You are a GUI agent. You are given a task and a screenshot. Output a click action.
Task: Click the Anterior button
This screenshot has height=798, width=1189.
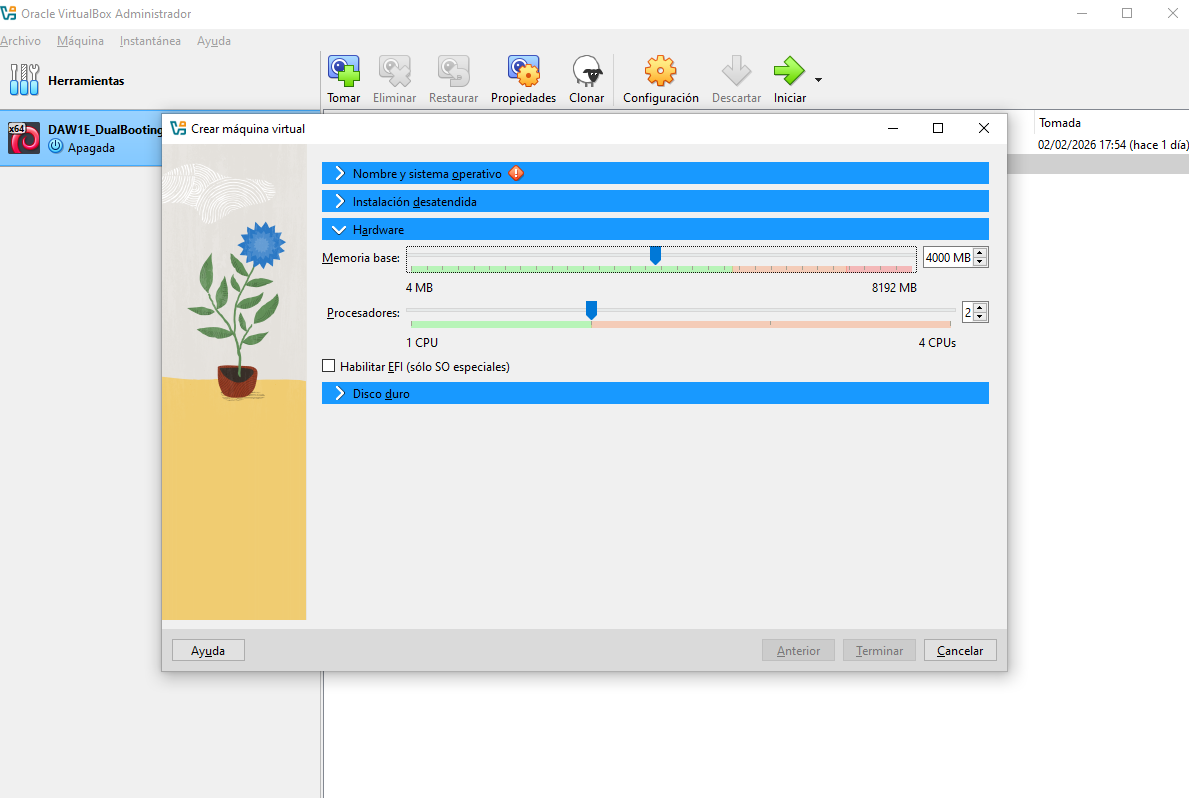coord(798,650)
